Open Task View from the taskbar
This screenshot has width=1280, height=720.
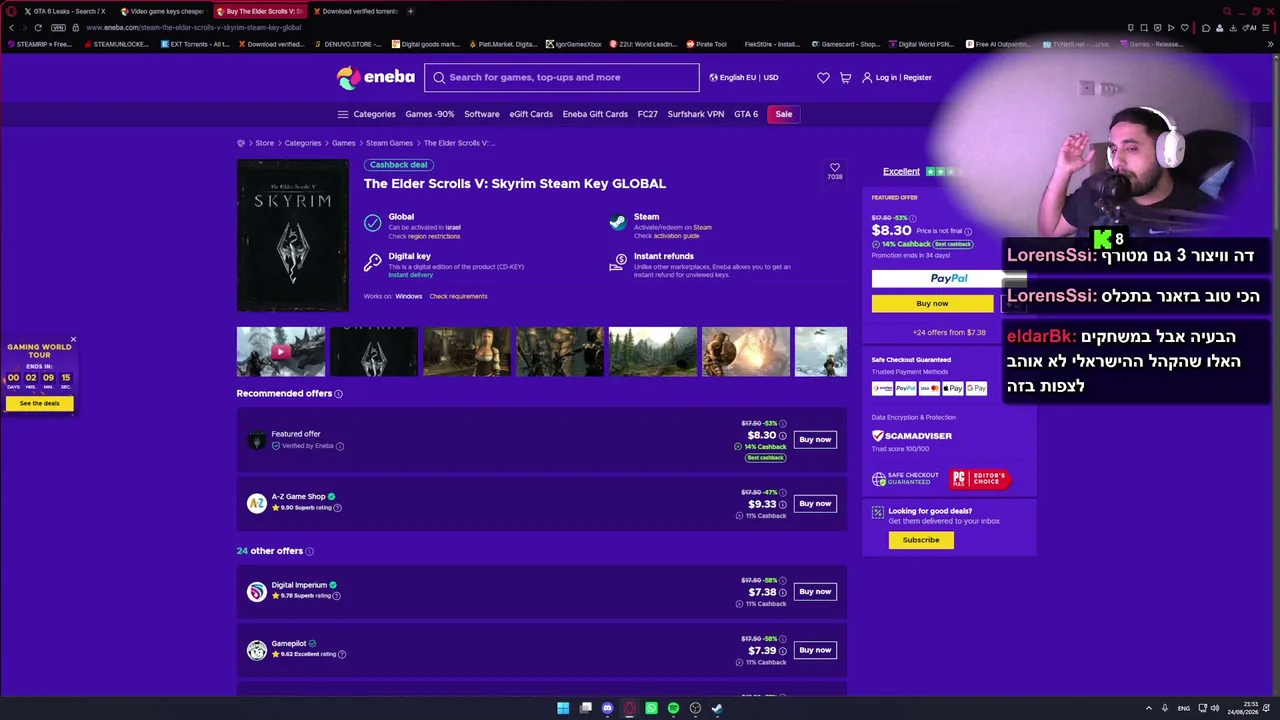coord(585,708)
